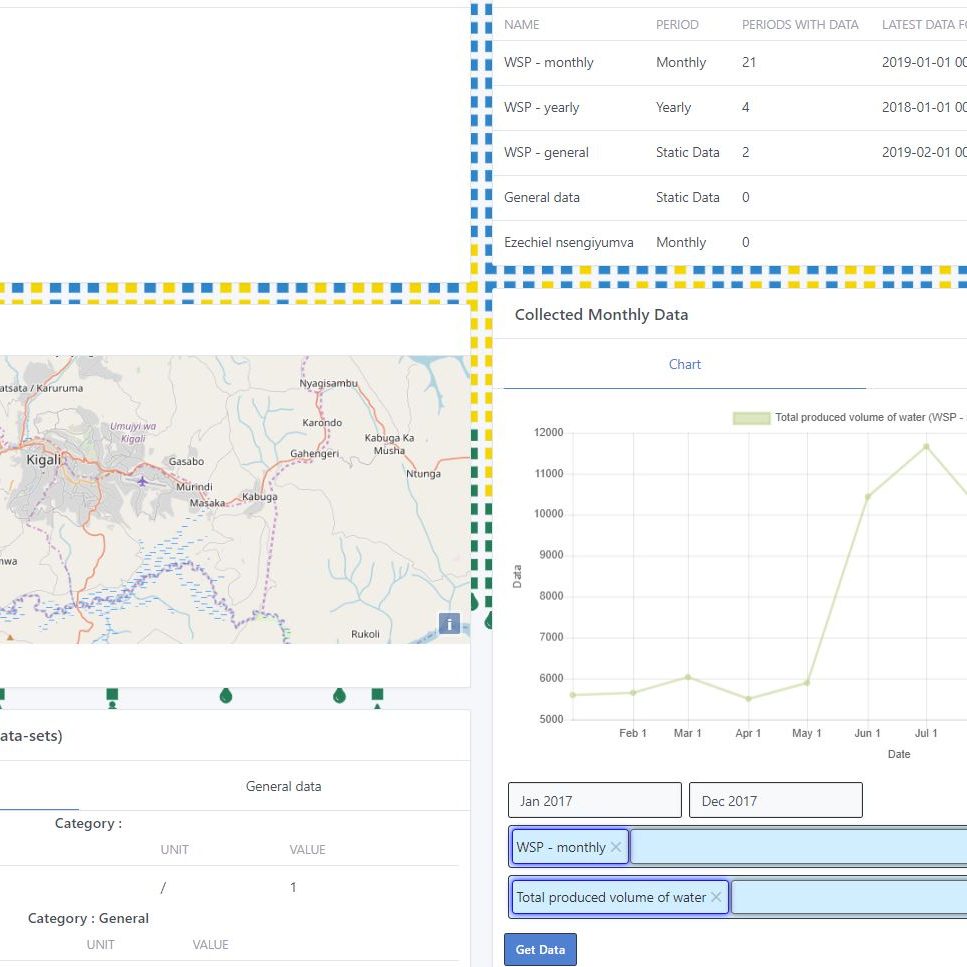The height and width of the screenshot is (967, 967).
Task: Select the WSP - general table row
Action: (x=546, y=153)
